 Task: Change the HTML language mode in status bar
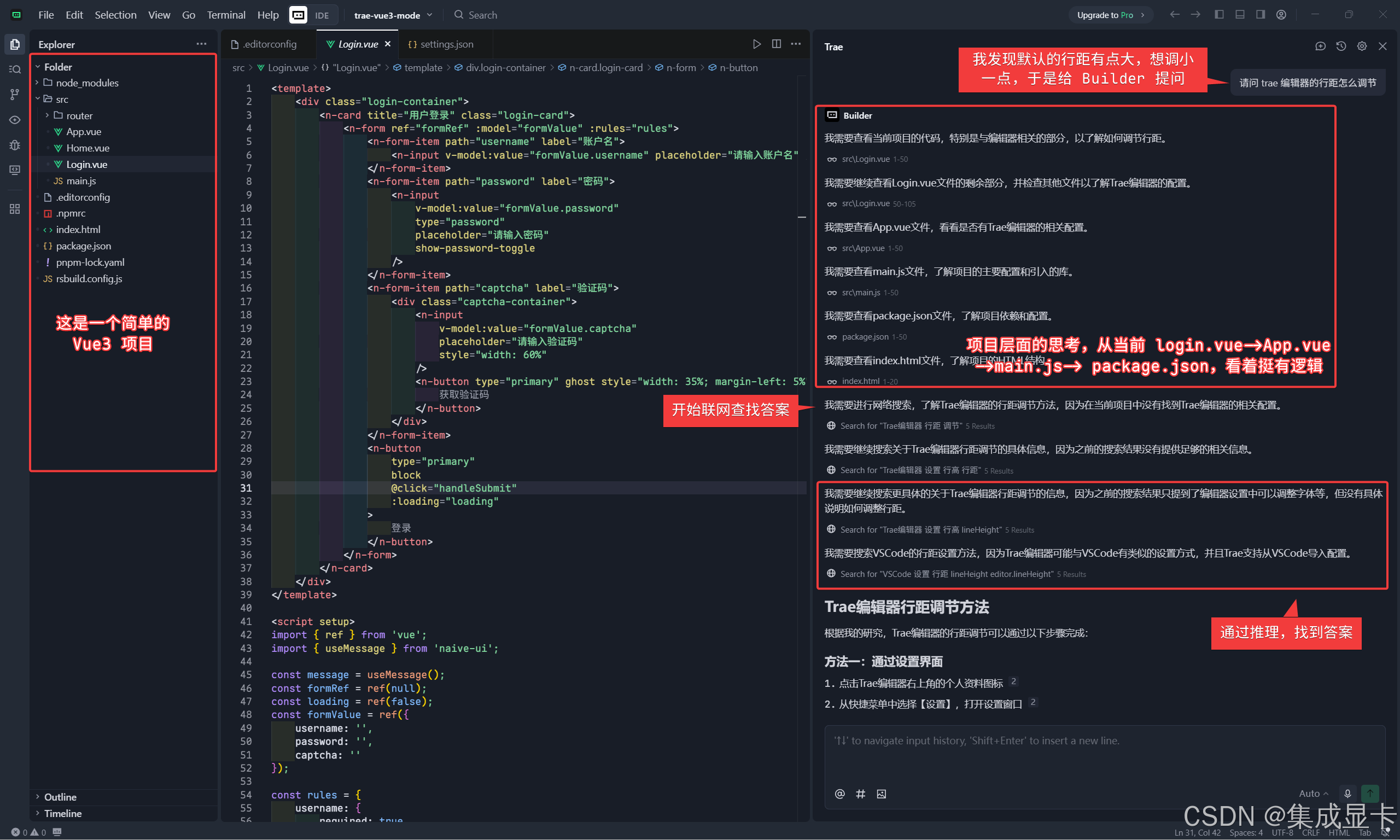click(1339, 832)
